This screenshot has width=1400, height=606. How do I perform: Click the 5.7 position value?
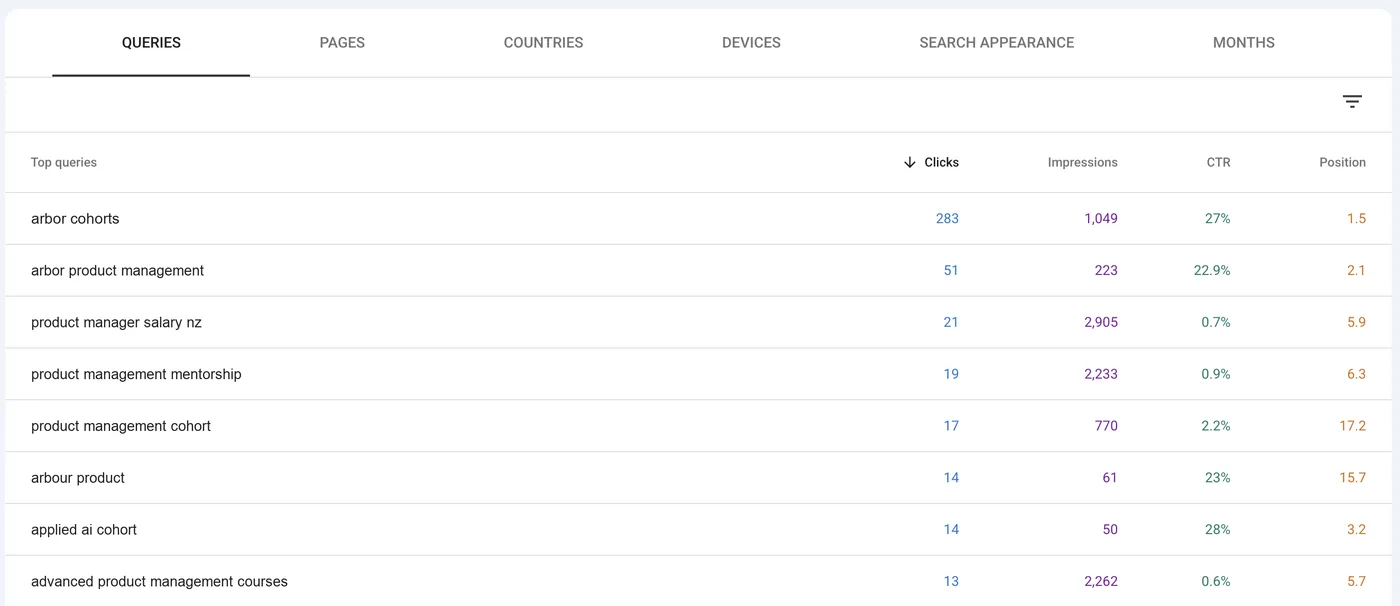click(1356, 582)
